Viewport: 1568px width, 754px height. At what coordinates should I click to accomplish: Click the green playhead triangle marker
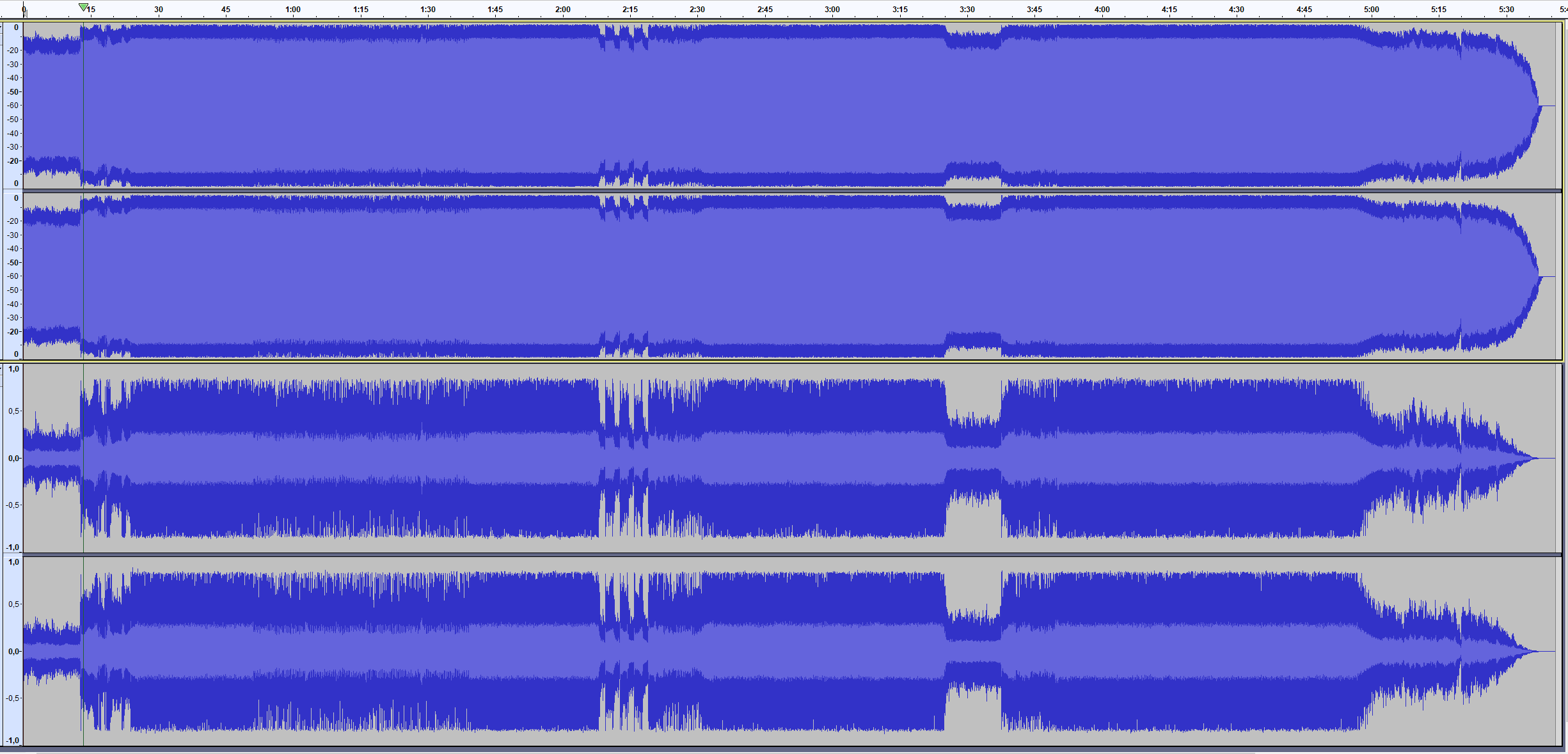(83, 7)
